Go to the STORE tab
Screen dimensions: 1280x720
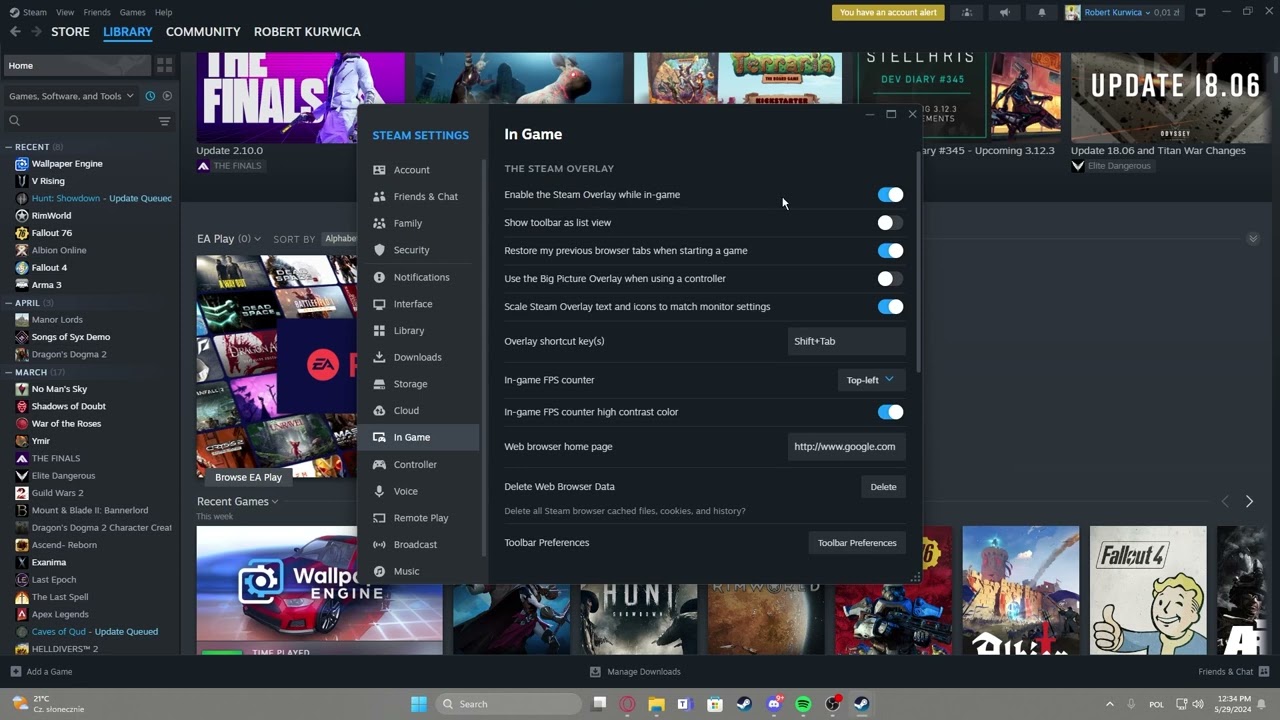70,32
